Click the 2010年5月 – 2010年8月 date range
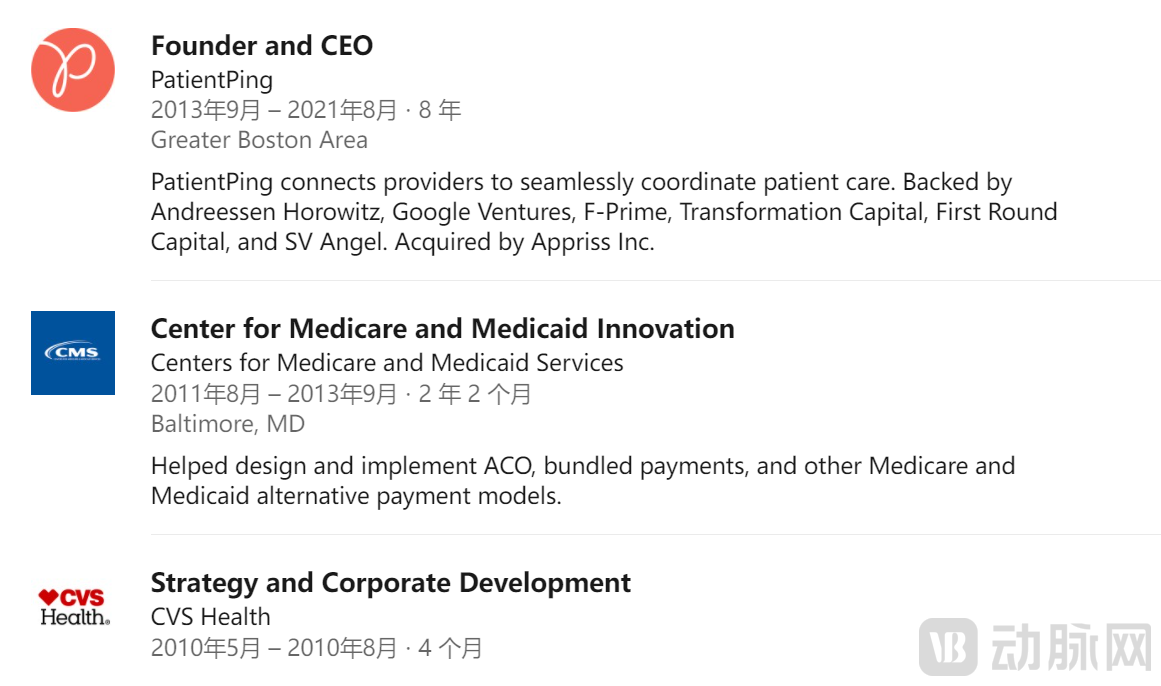 click(274, 647)
